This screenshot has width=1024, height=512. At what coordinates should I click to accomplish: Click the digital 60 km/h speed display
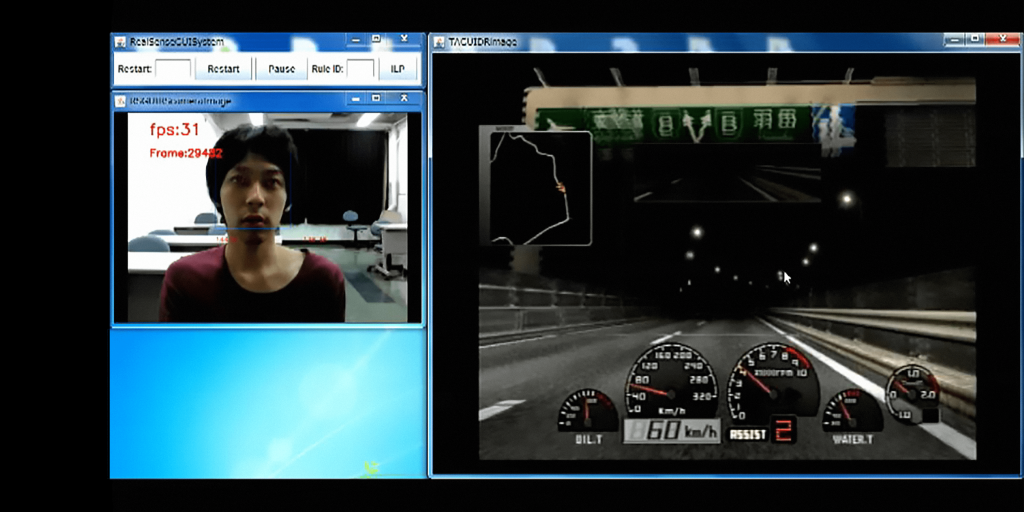(672, 431)
